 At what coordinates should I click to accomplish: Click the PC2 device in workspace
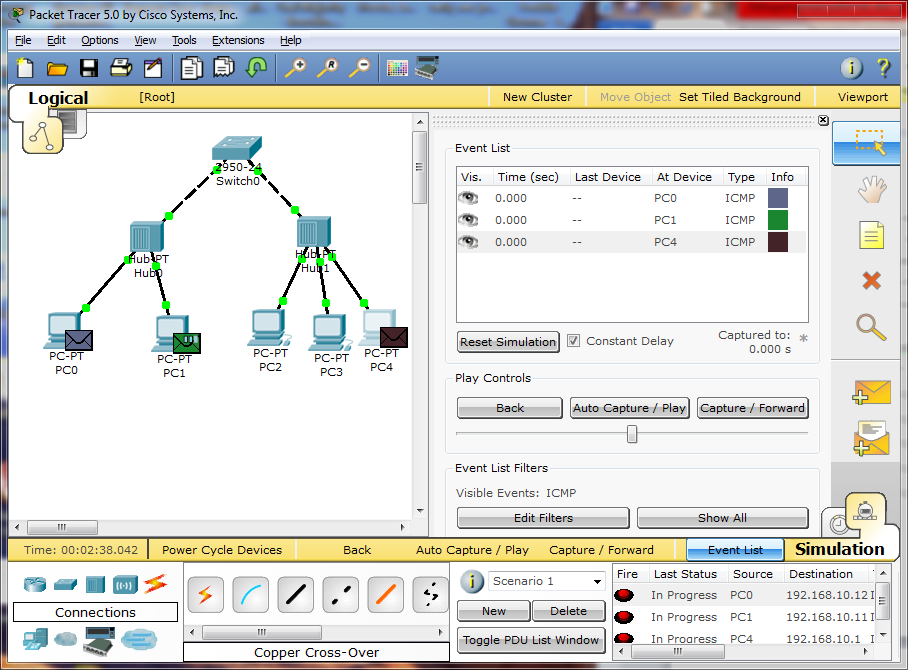(269, 327)
